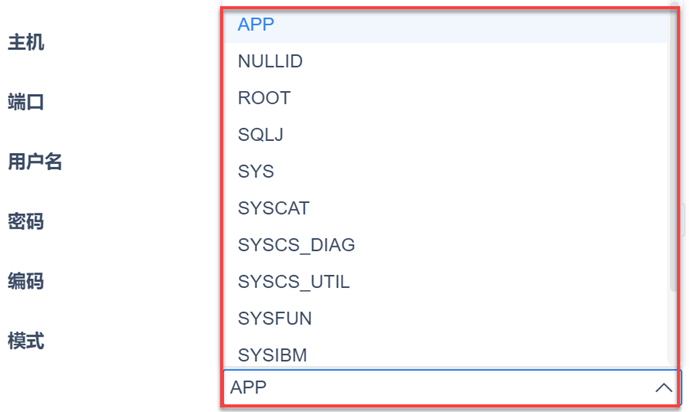Click the 端口 field label

point(26,102)
